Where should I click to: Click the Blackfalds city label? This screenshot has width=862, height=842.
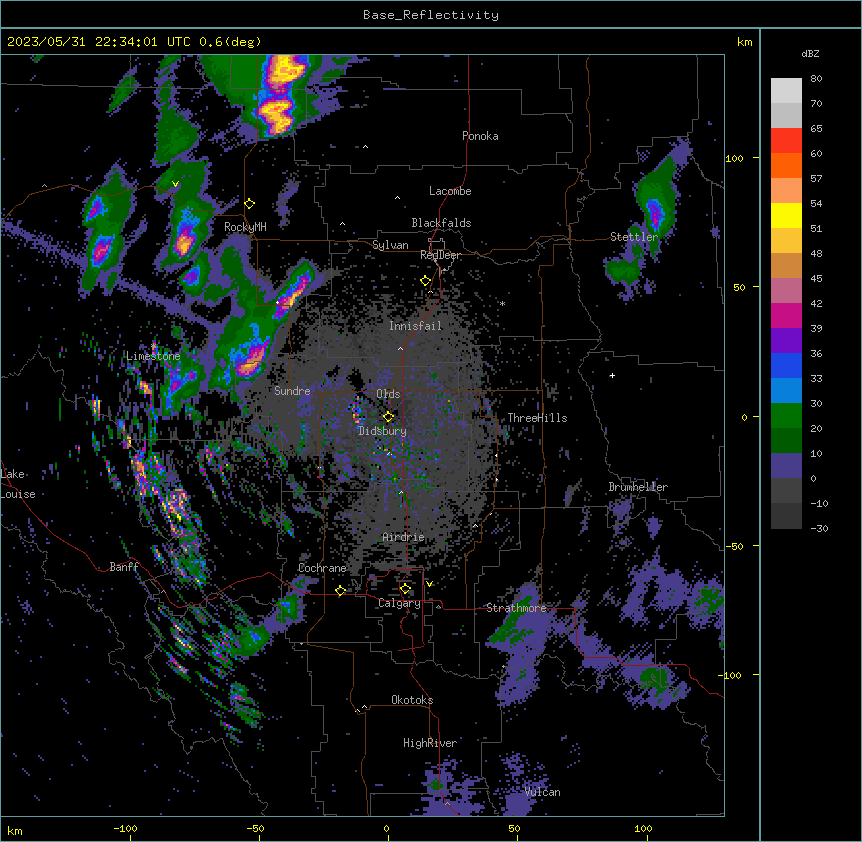(441, 223)
